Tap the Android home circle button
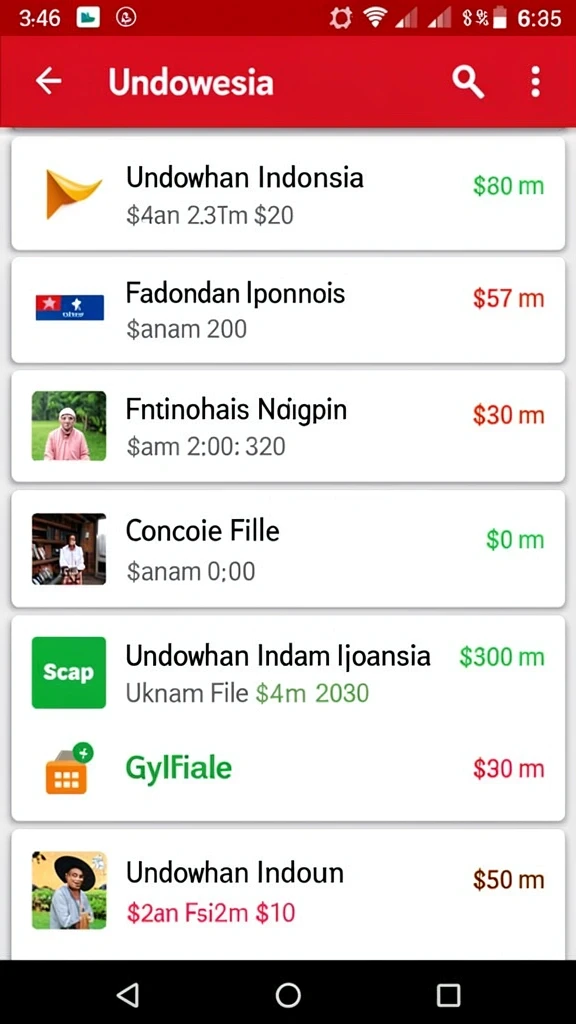This screenshot has width=576, height=1024. [x=288, y=995]
